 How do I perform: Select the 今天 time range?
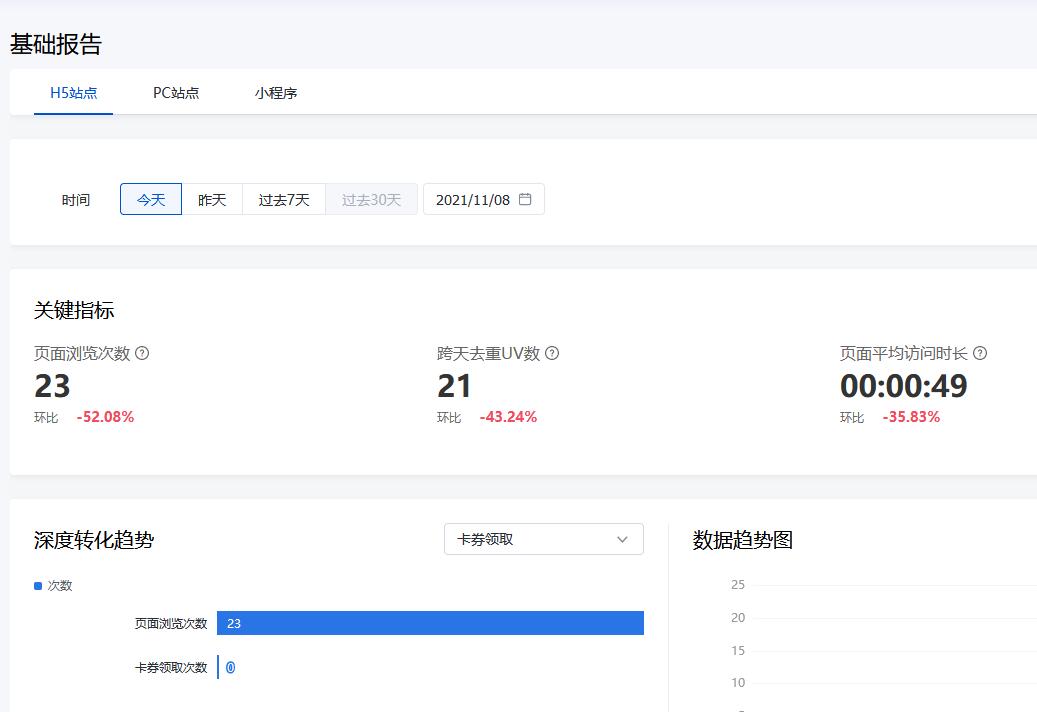click(x=151, y=199)
